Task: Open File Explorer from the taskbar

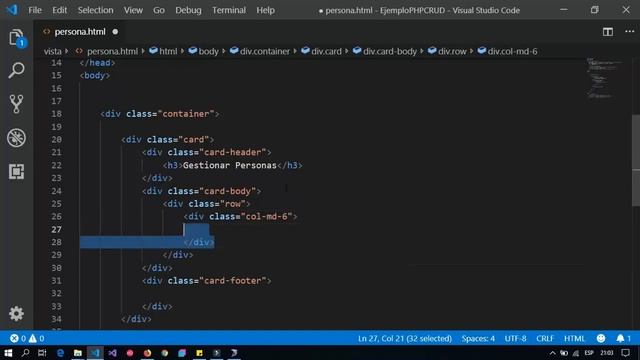Action: (78, 353)
